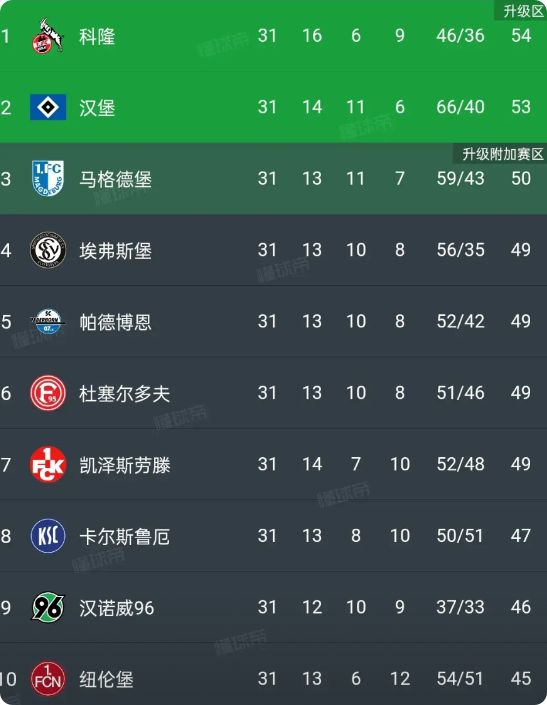The image size is (547, 705).
Task: Click the Fortuna Düsseldorf F95 red crest
Action: (x=48, y=393)
